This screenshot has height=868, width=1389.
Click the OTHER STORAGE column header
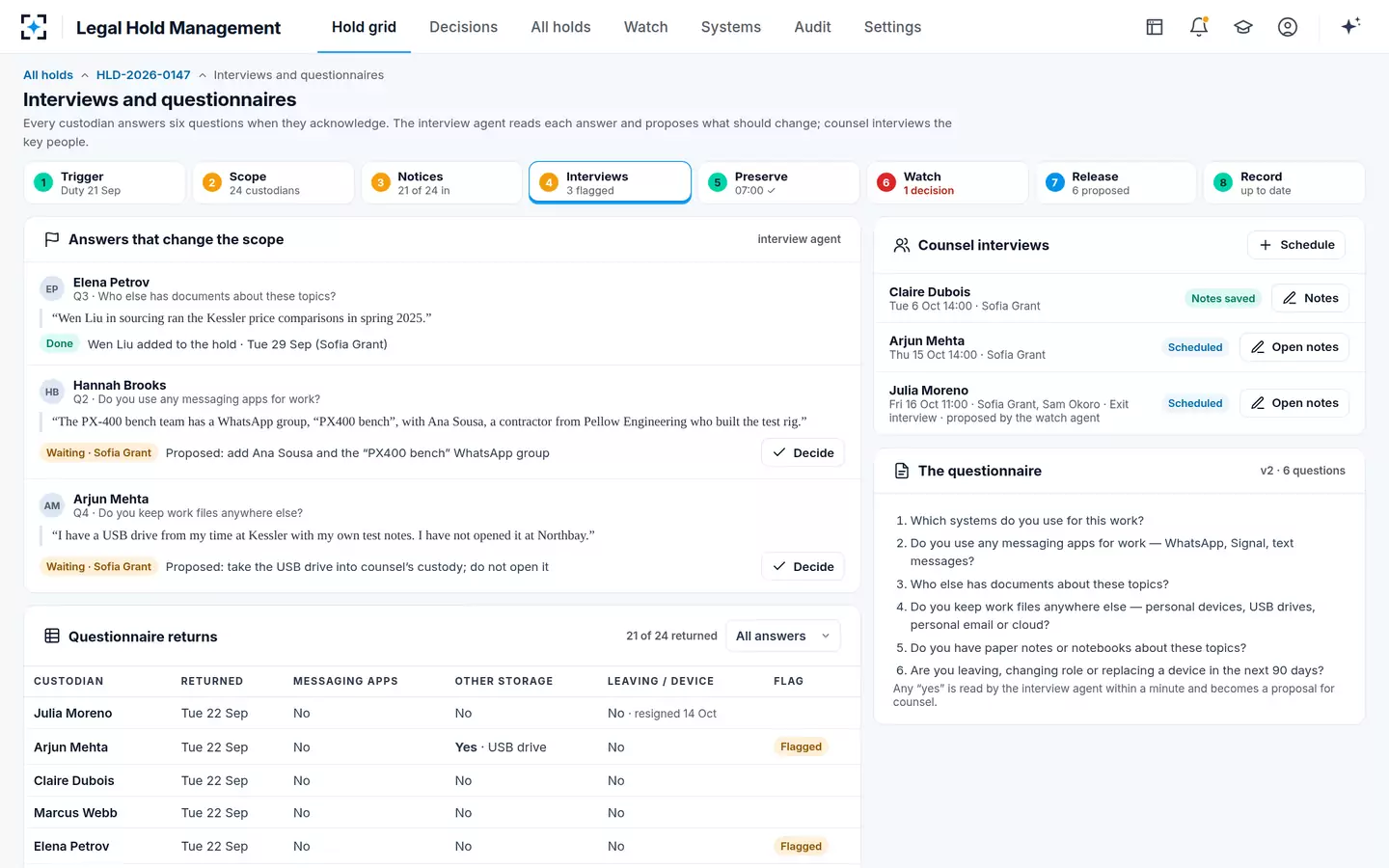coord(504,681)
